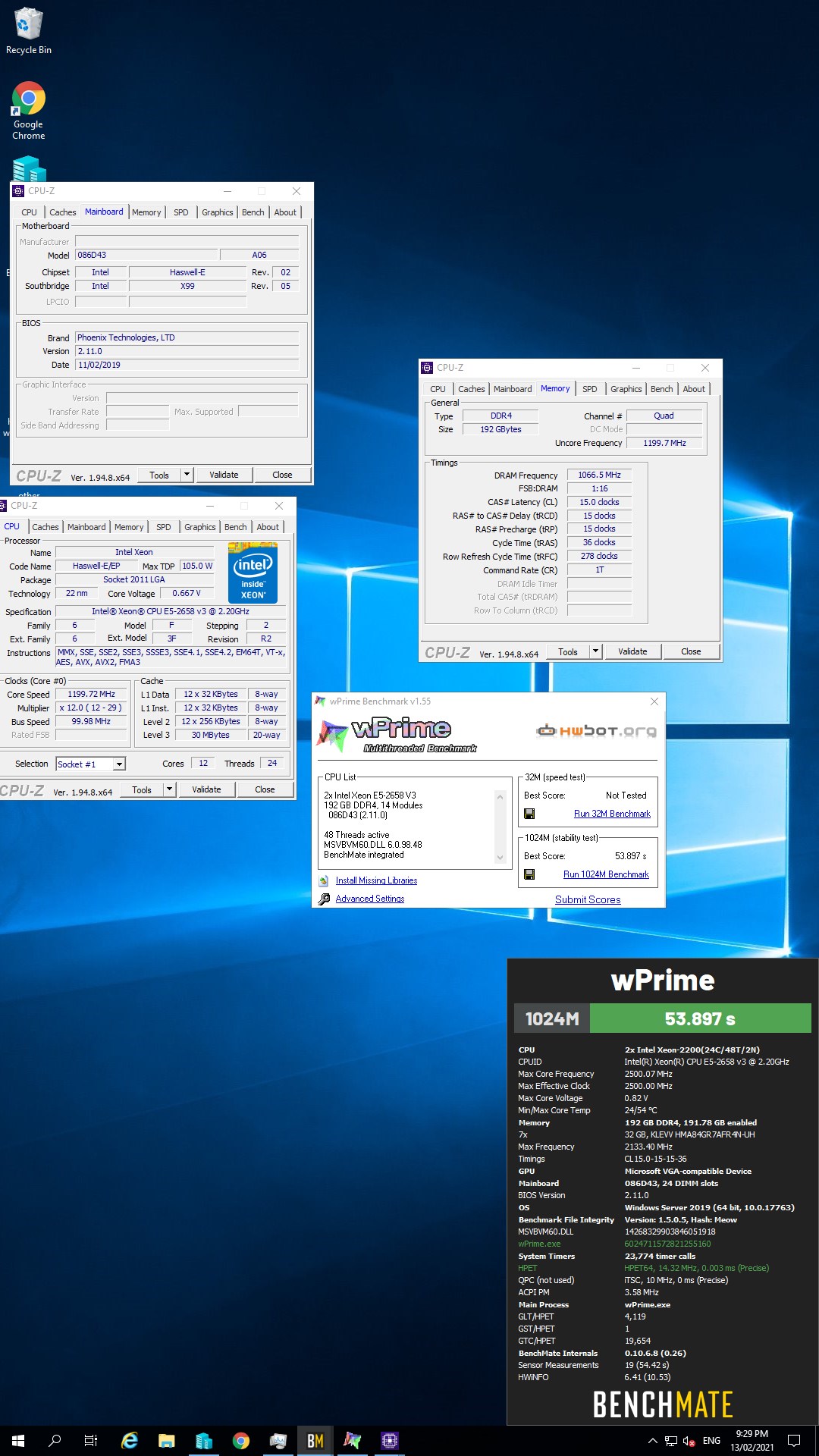Screen dimensions: 819x1456
Task: Click Submit Scores link
Action: (588, 899)
